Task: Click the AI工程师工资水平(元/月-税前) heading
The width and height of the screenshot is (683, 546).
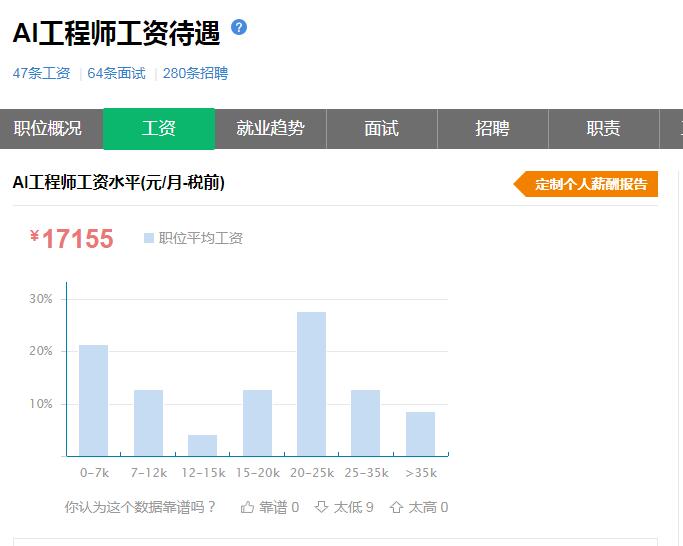Action: (x=118, y=183)
